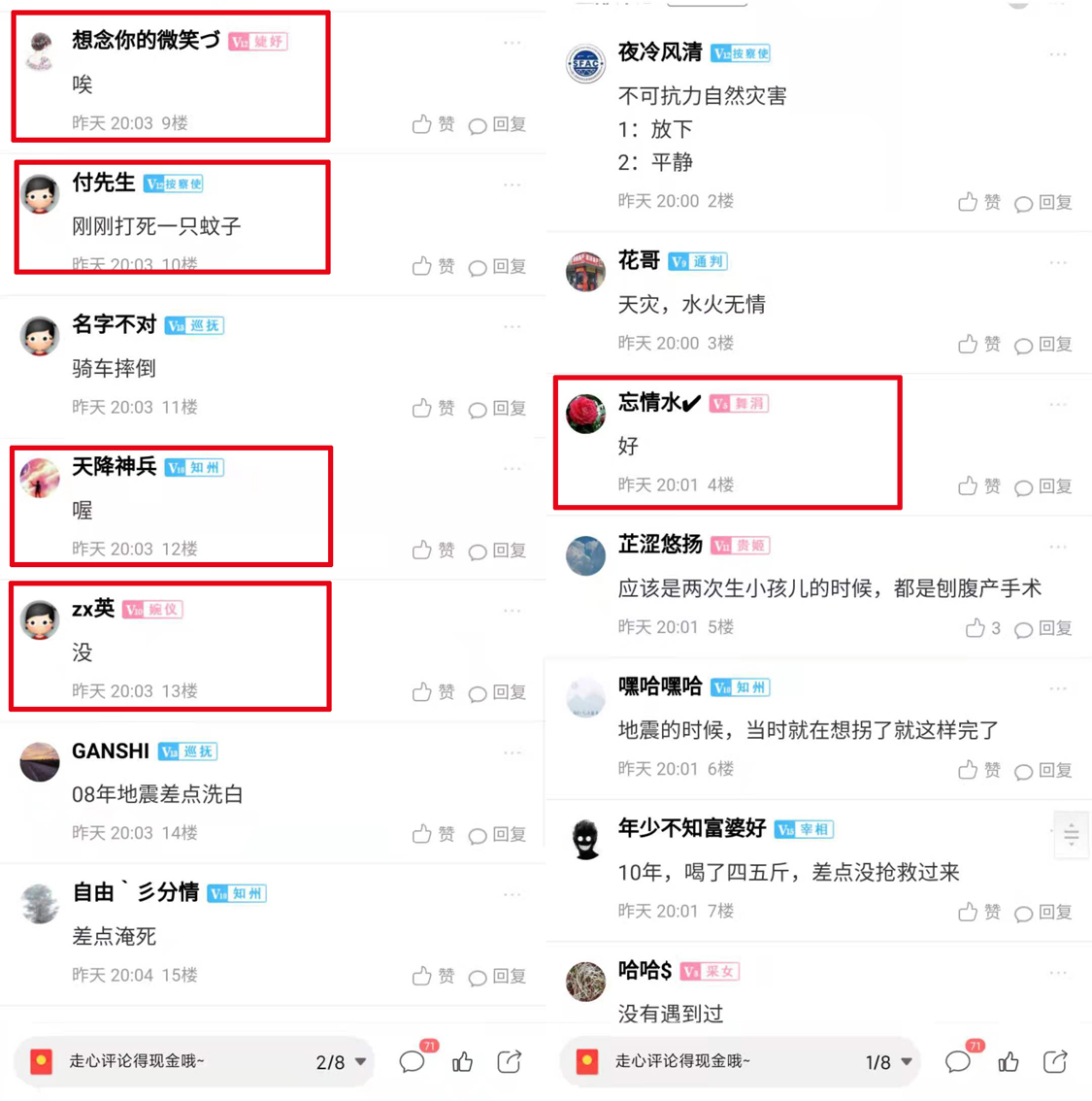Viewport: 1092px width, 1101px height.
Task: Like 付先生's mosquito comment
Action: 432,266
